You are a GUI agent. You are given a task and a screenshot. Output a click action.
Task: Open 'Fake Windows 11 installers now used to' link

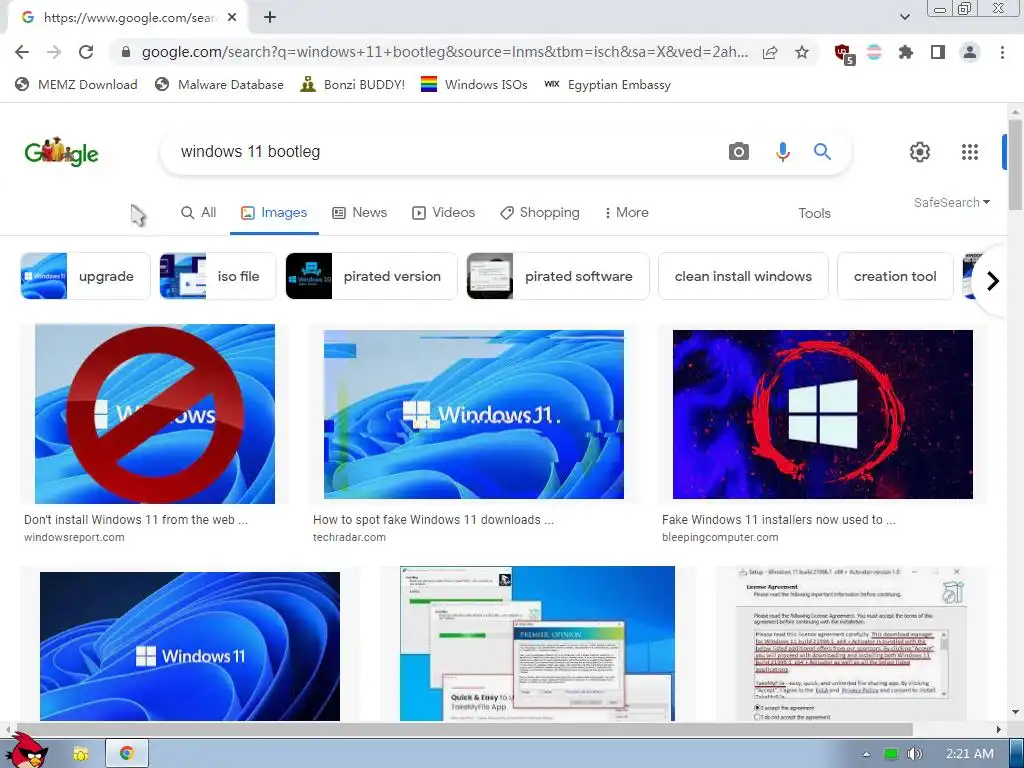point(778,520)
